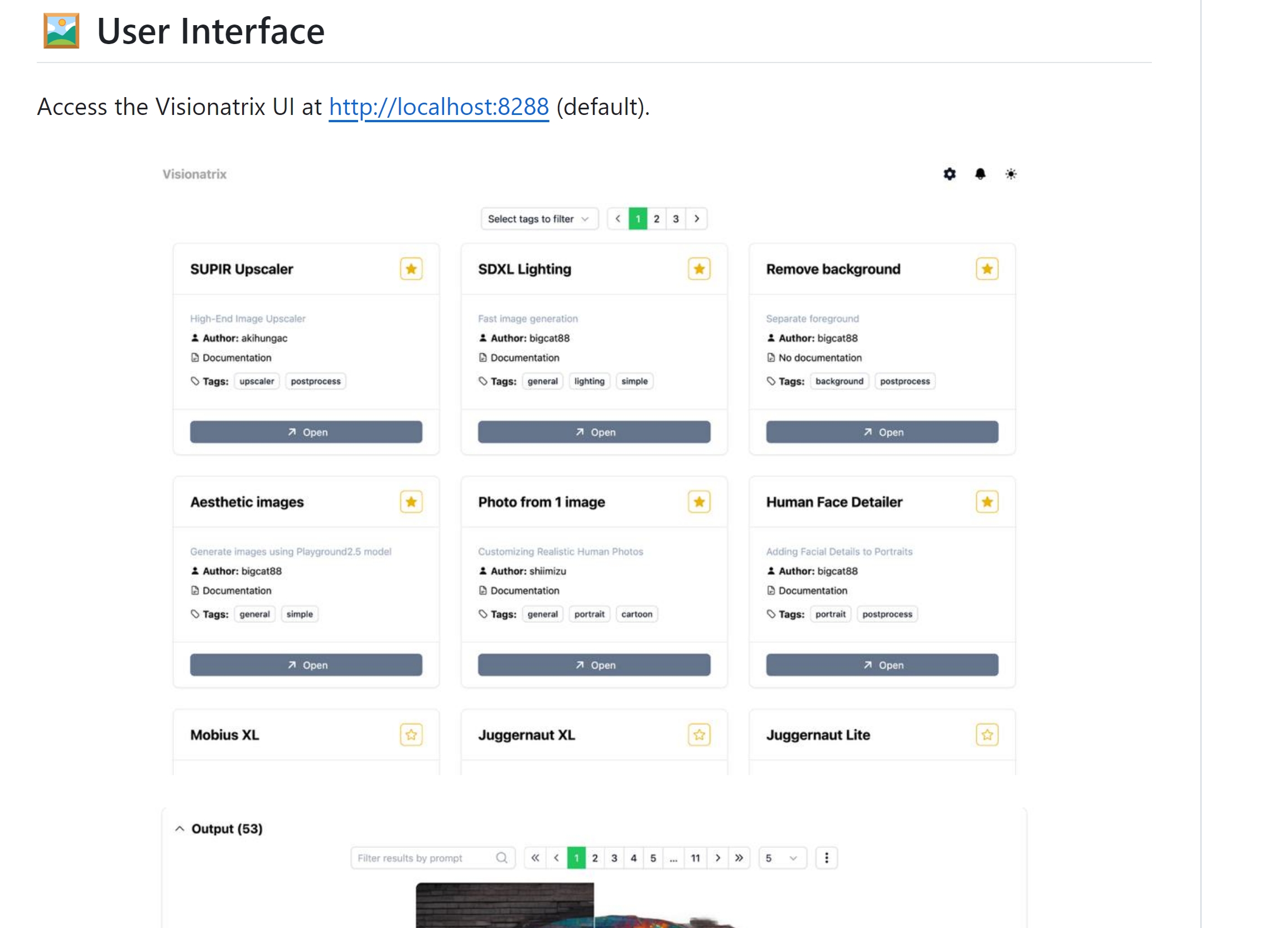Open Aesthetic images Documentation link
Viewport: 1288px width, 928px height.
click(x=237, y=590)
